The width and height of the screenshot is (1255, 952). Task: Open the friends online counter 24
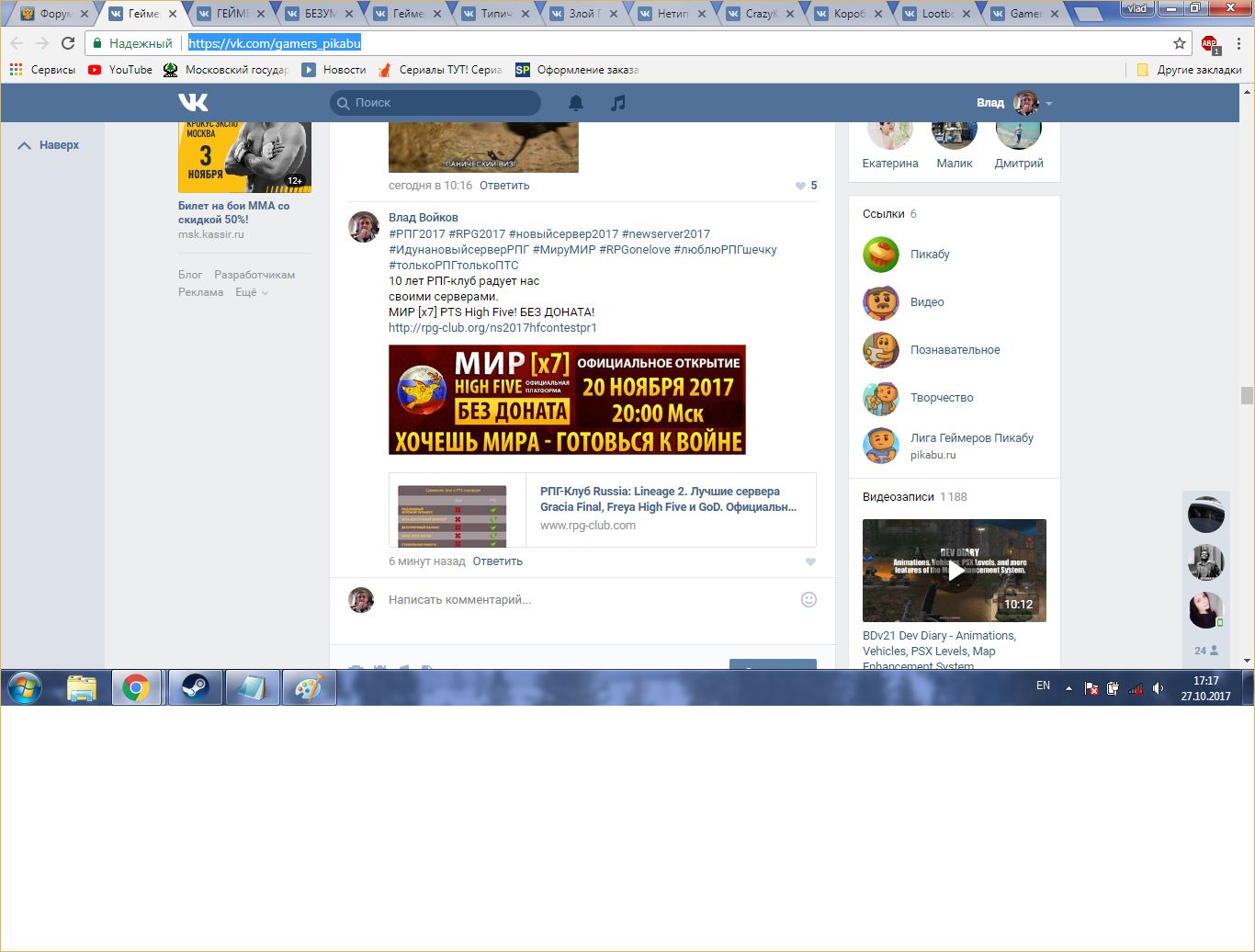[1206, 650]
